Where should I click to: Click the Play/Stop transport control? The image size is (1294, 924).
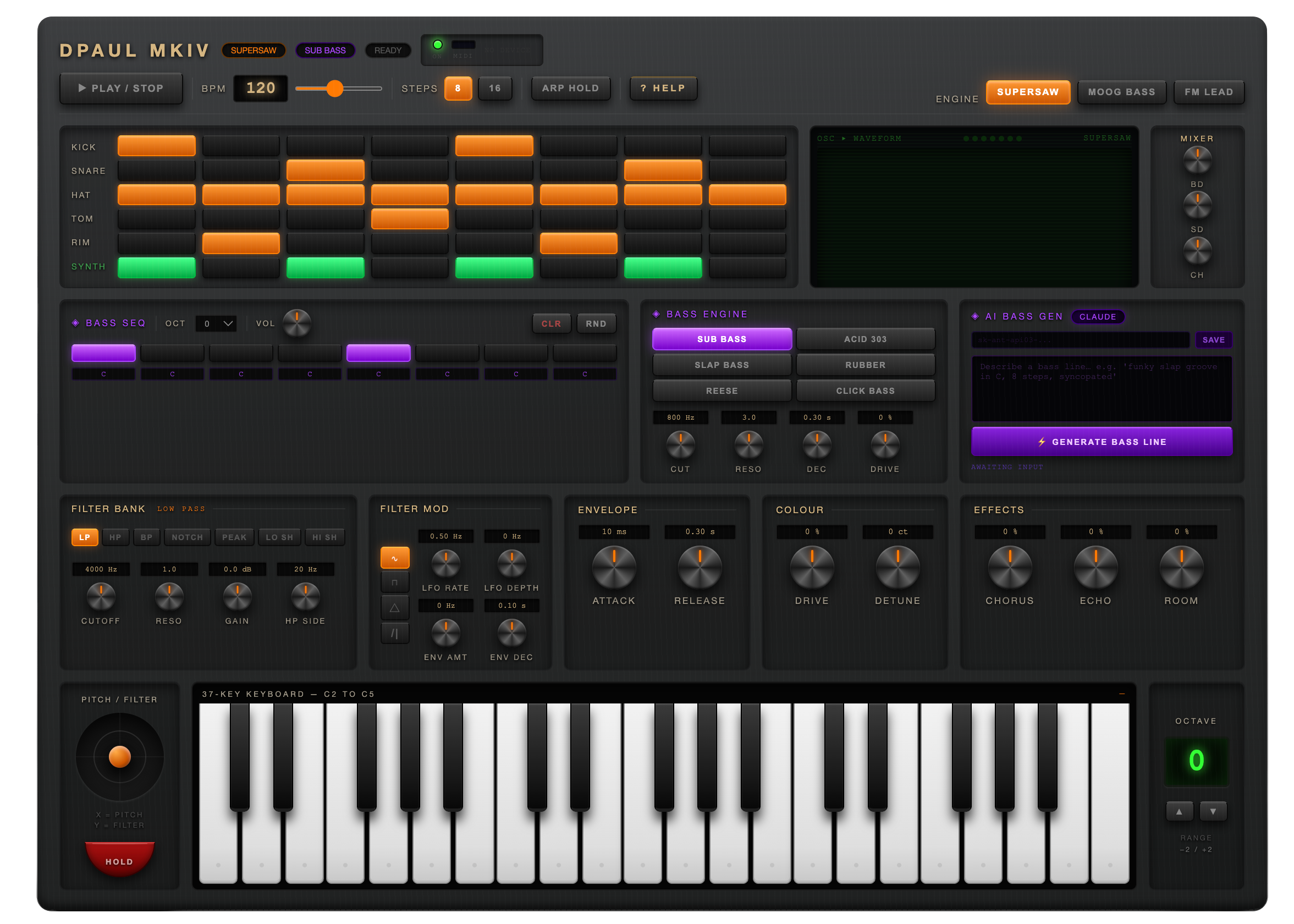pyautogui.click(x=120, y=88)
